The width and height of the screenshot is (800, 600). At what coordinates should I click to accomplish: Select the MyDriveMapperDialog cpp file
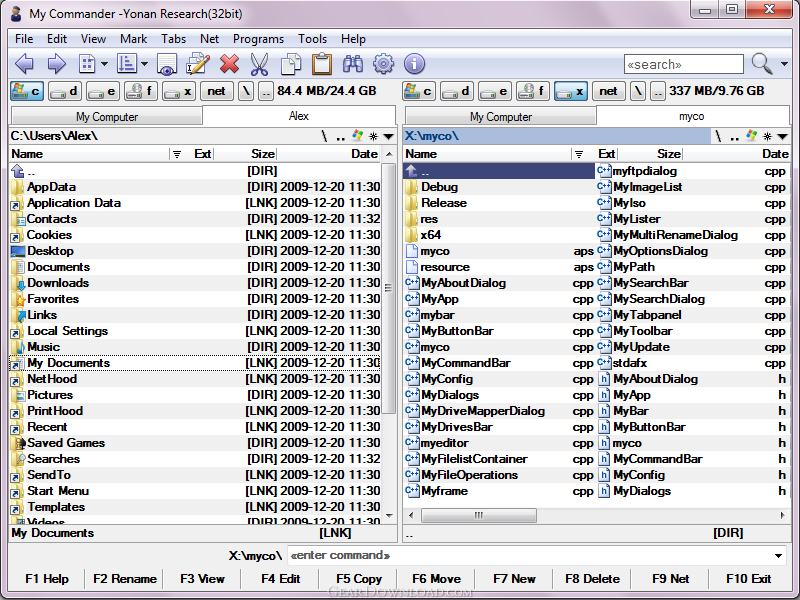pyautogui.click(x=499, y=411)
